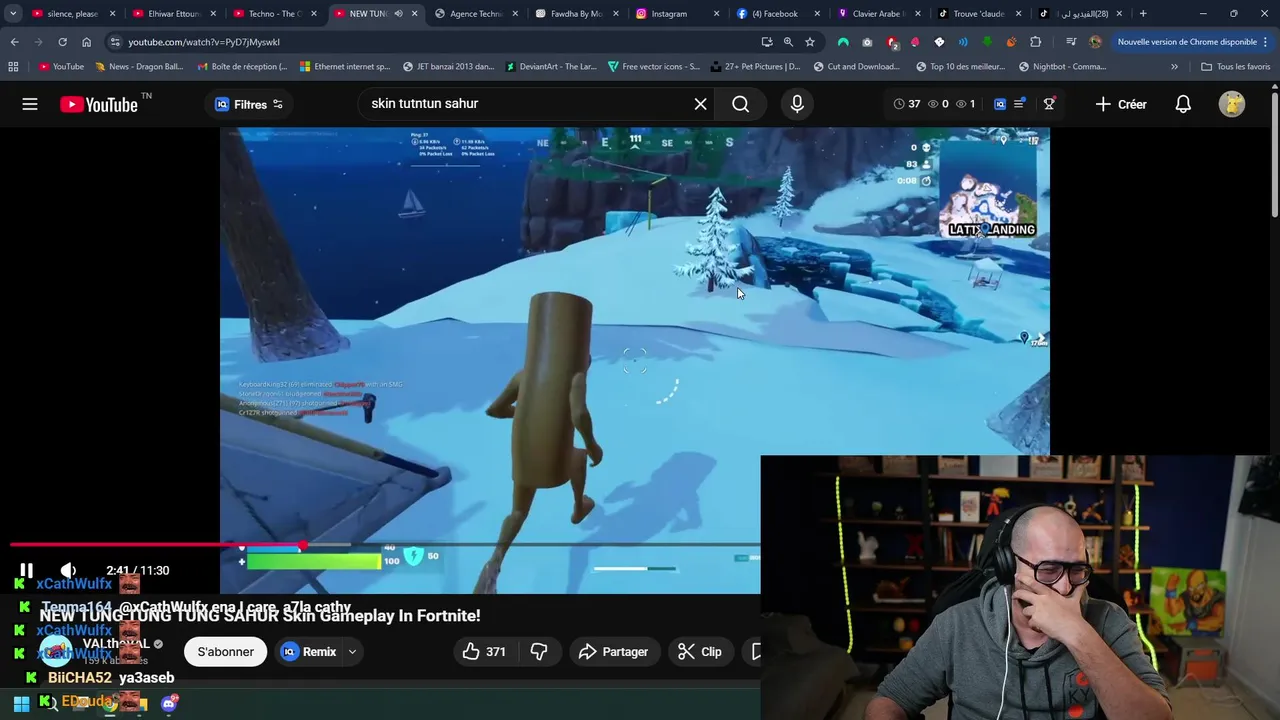1280x720 pixels.
Task: Switch to the Elhiwar Ettounsi tab
Action: [x=172, y=14]
